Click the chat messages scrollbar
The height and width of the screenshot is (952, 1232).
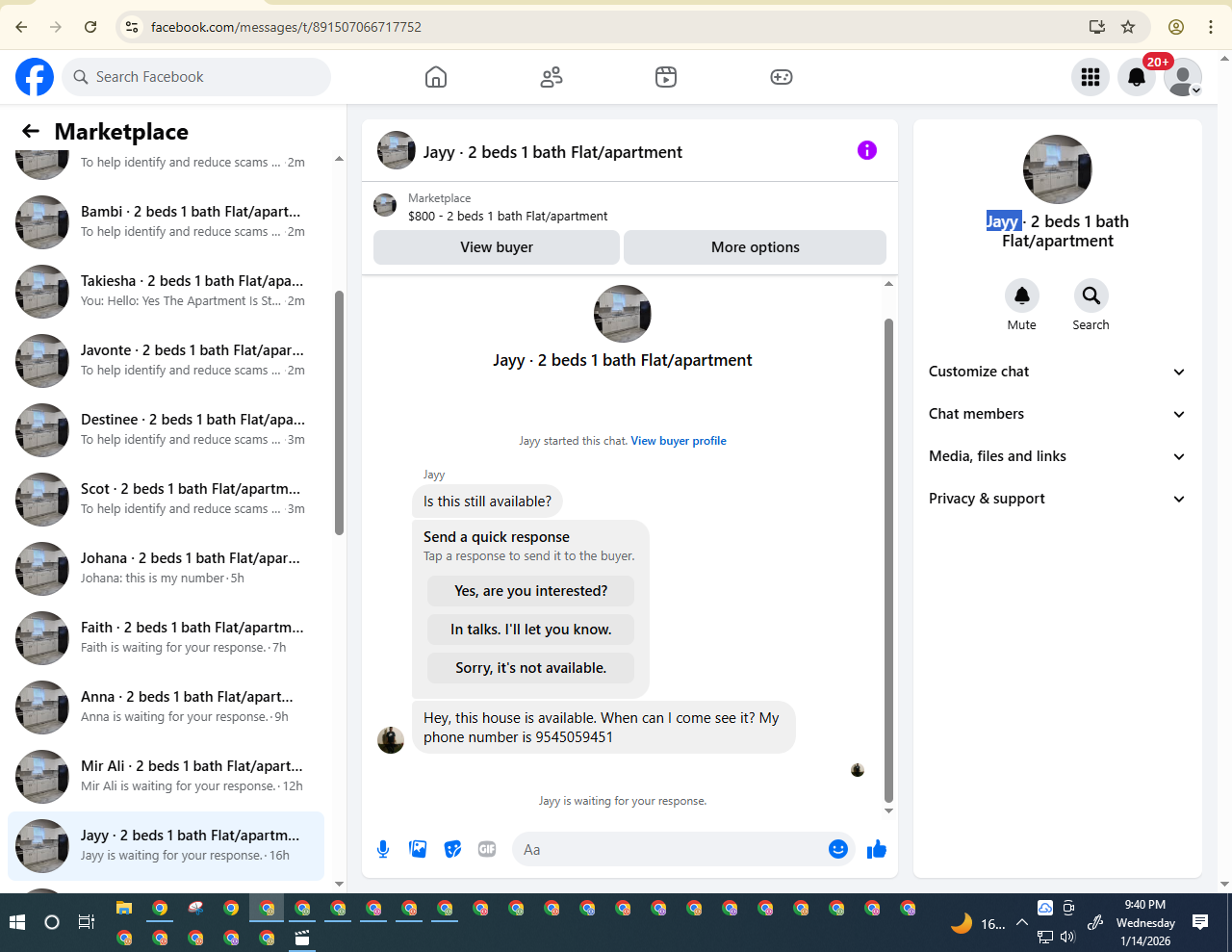[888, 560]
